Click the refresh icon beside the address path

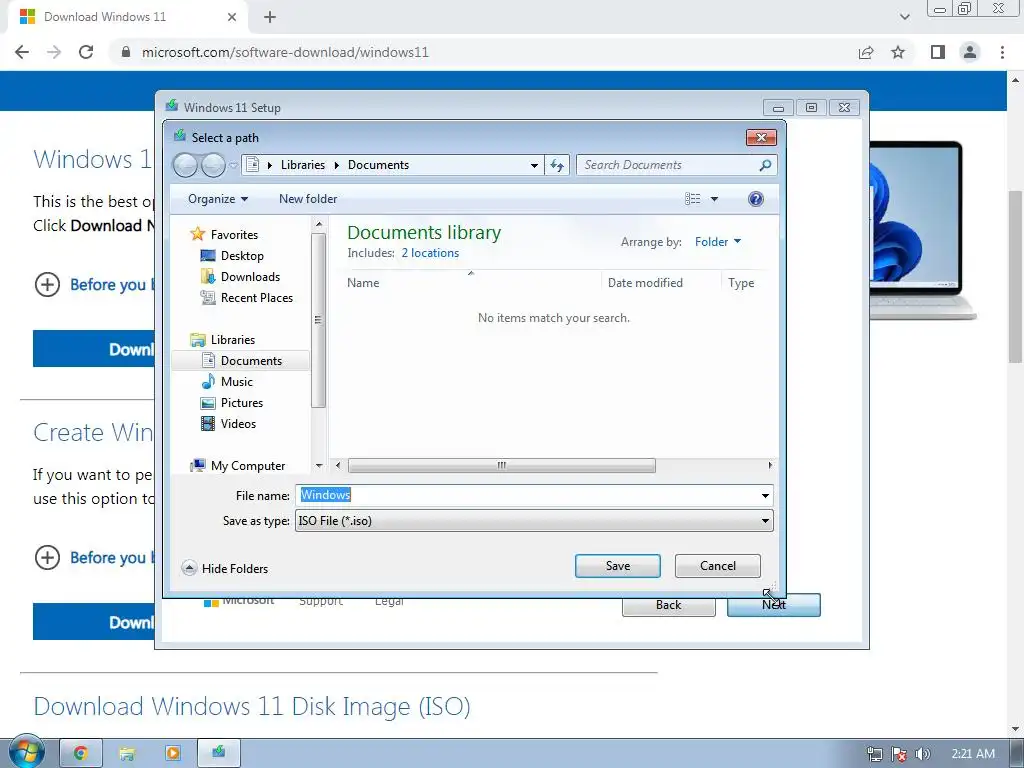point(557,165)
